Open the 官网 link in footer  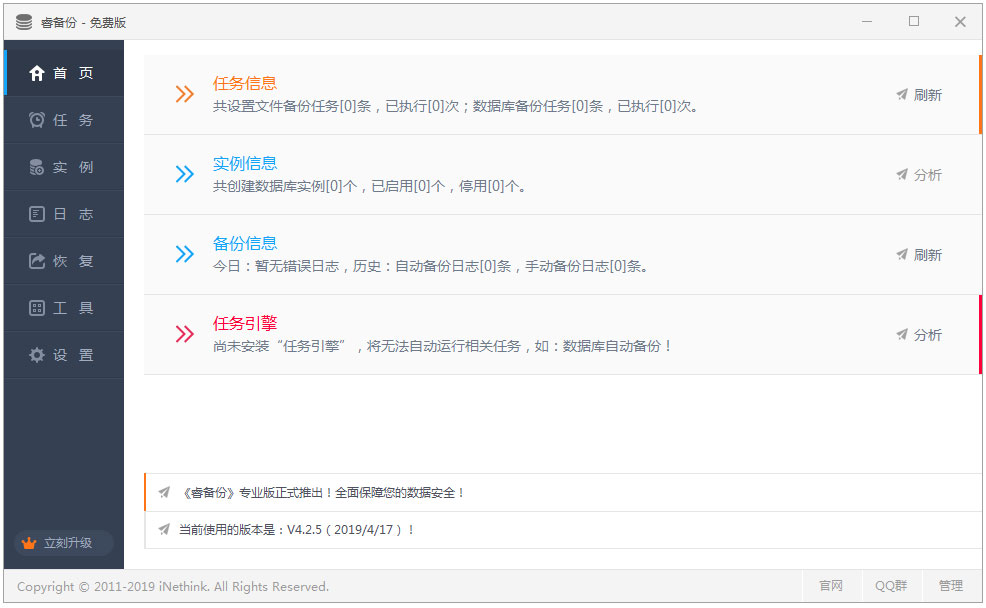pyautogui.click(x=831, y=586)
